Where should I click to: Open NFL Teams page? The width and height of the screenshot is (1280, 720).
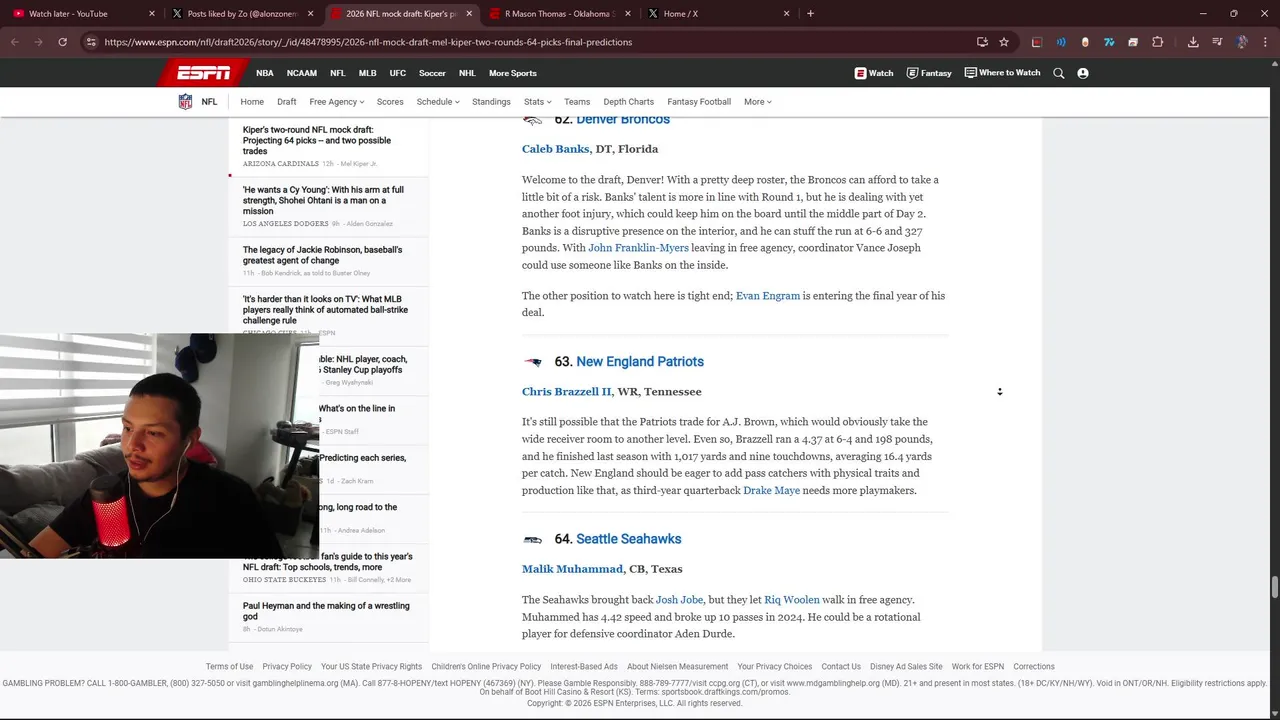coord(577,102)
